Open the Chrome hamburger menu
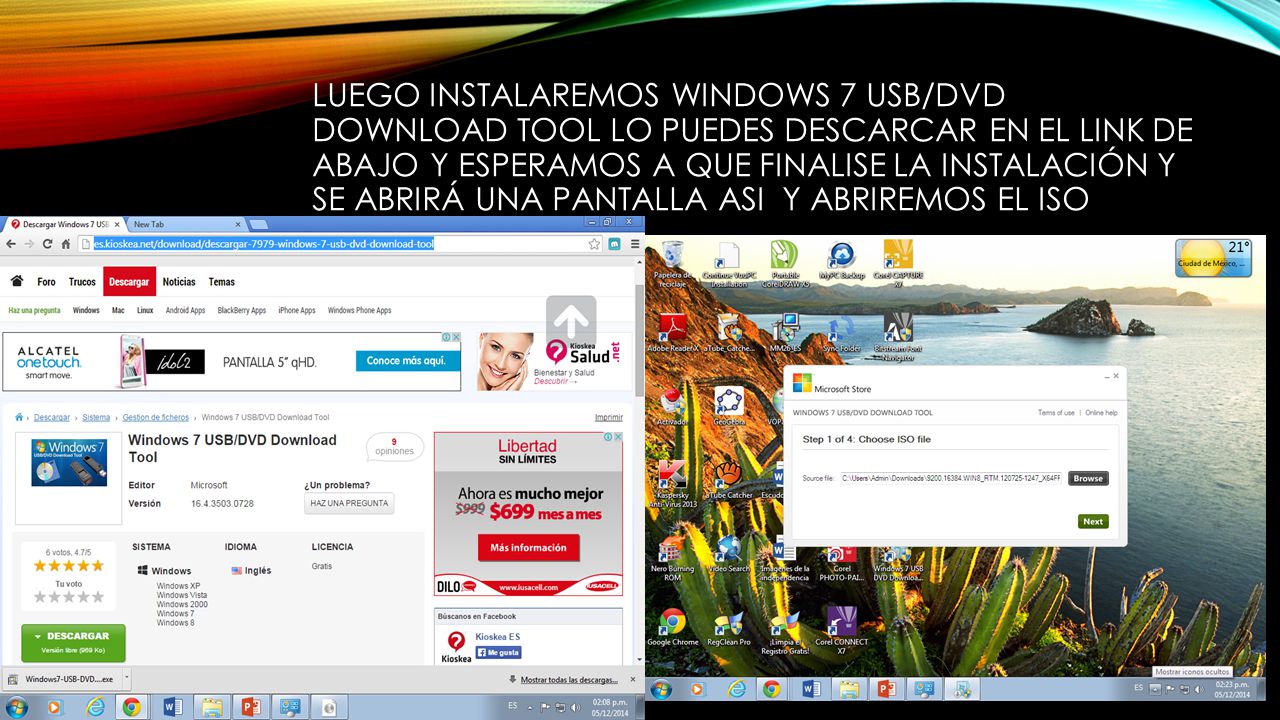Viewport: 1280px width, 720px height. [x=633, y=244]
